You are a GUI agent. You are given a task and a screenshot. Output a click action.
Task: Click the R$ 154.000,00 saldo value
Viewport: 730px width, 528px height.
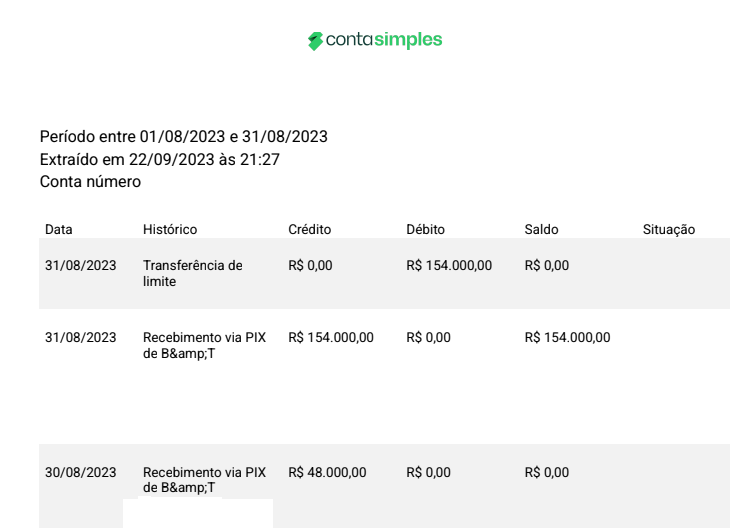568,338
